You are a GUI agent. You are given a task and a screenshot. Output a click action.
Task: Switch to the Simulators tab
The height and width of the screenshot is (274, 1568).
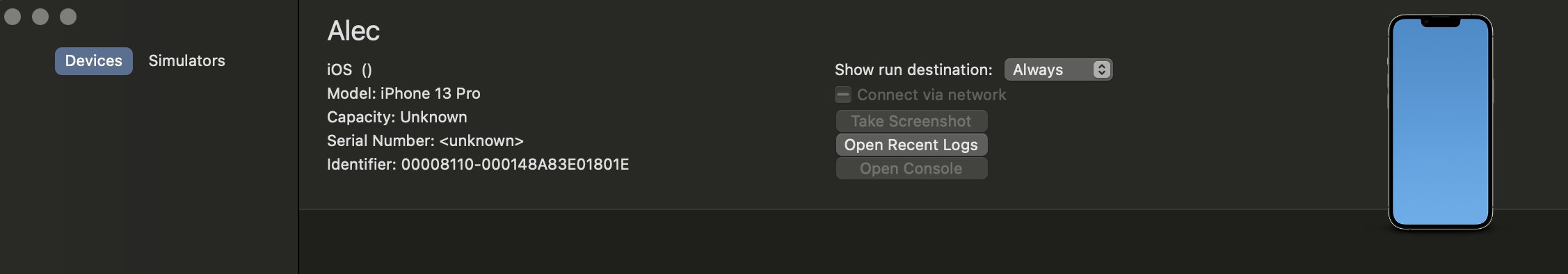tap(186, 61)
